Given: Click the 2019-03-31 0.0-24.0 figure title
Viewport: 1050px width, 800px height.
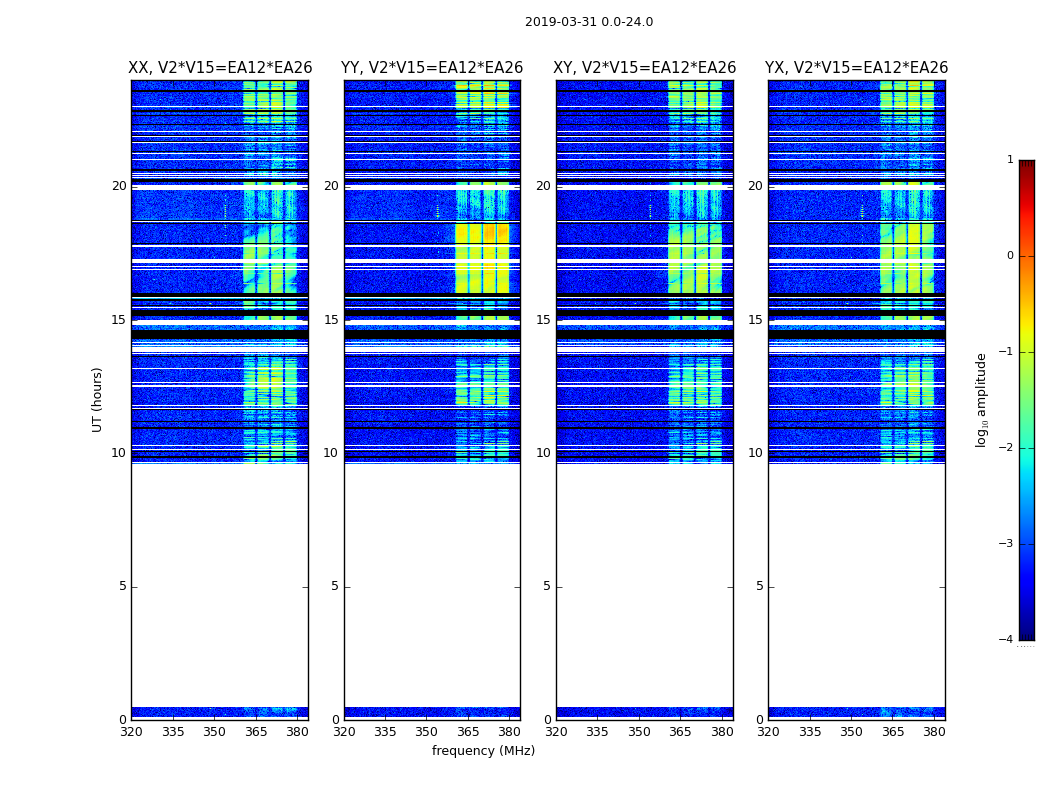Looking at the screenshot, I should point(589,22).
